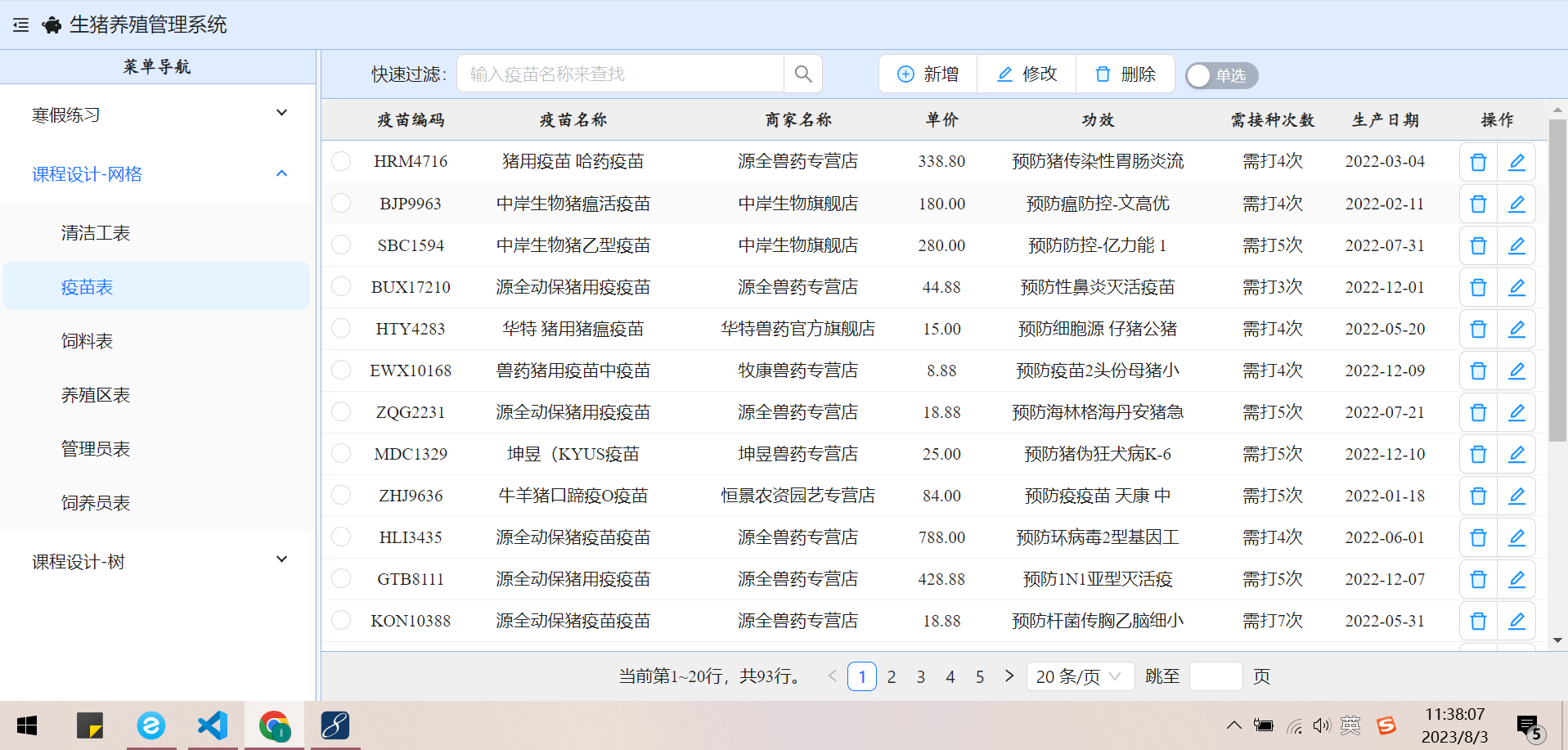The width and height of the screenshot is (1568, 750).
Task: Edit row BJP9963 with pencil icon
Action: click(x=1516, y=204)
